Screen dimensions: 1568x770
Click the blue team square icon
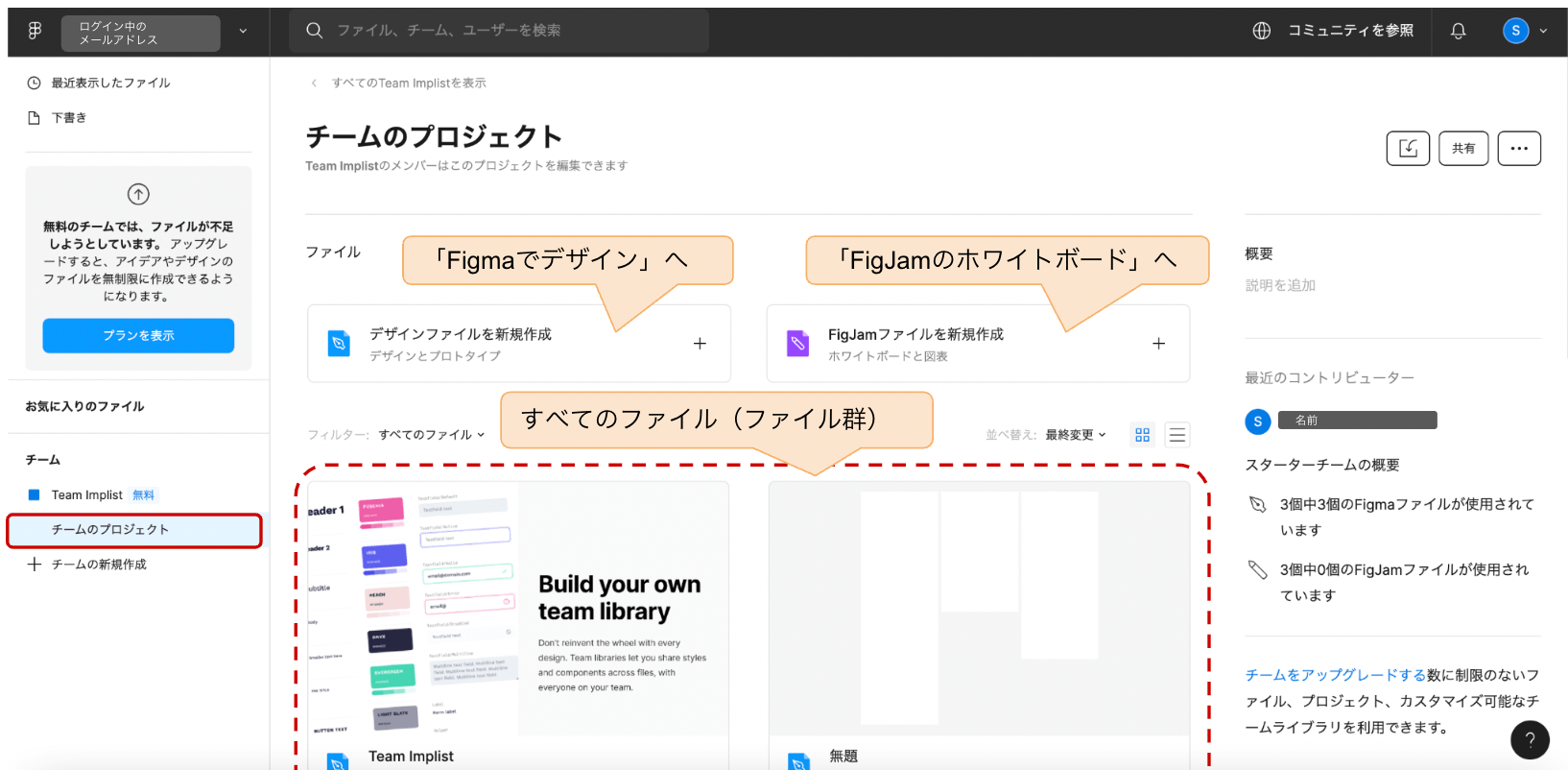34,495
